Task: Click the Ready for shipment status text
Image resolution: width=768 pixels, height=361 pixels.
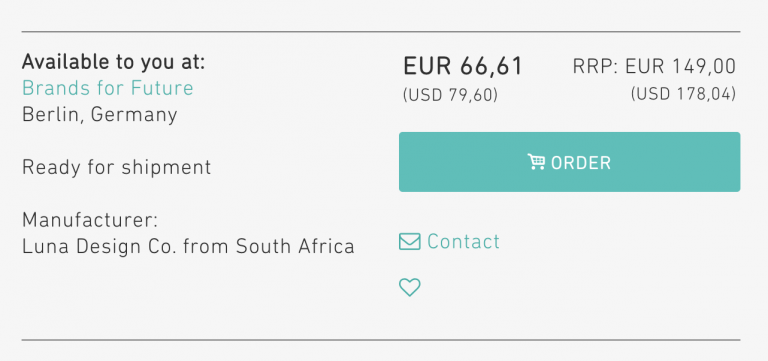Action: pyautogui.click(x=117, y=168)
